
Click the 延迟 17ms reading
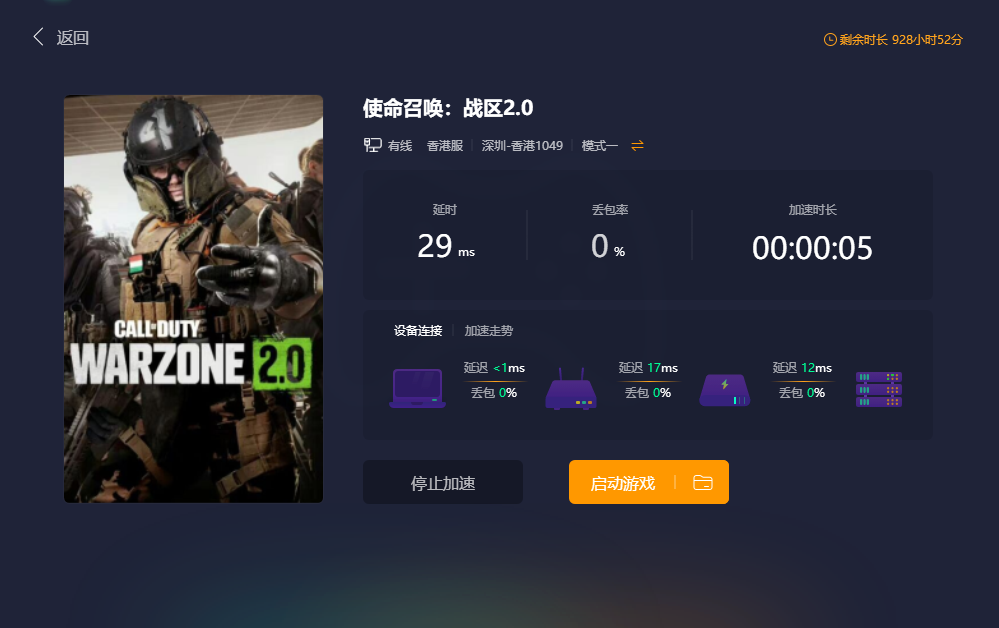(x=648, y=368)
